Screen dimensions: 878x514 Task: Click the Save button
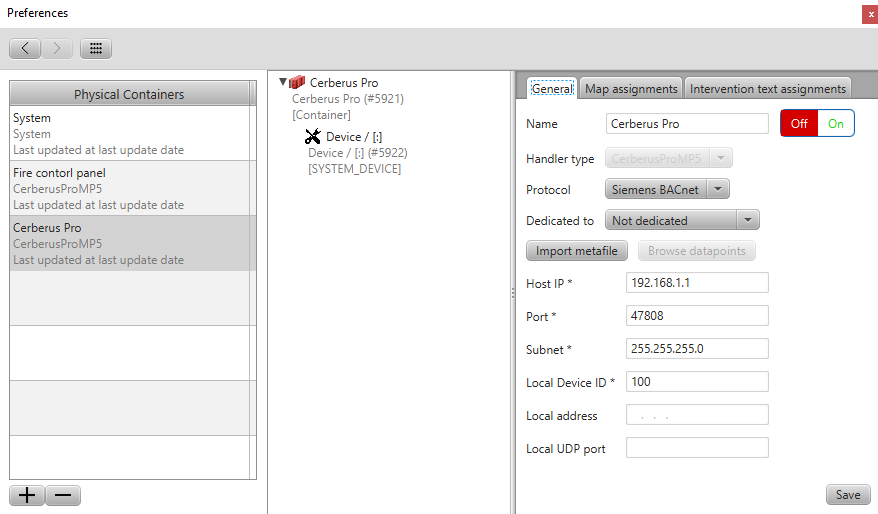(847, 495)
